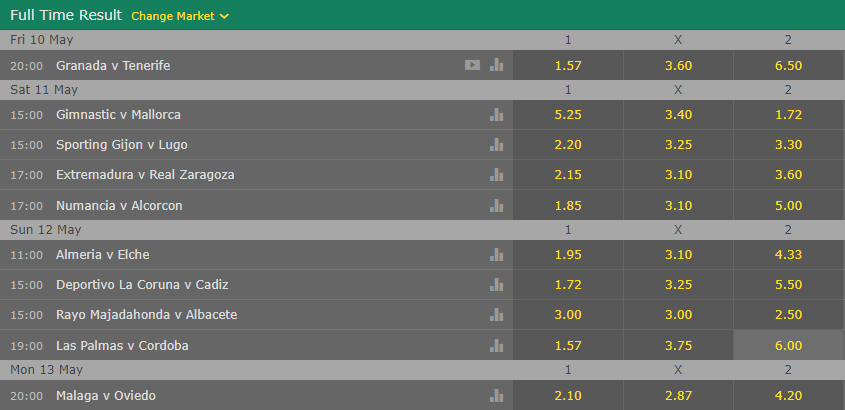Select Granada home win odds 1.57
The width and height of the screenshot is (845, 410).
(x=568, y=65)
